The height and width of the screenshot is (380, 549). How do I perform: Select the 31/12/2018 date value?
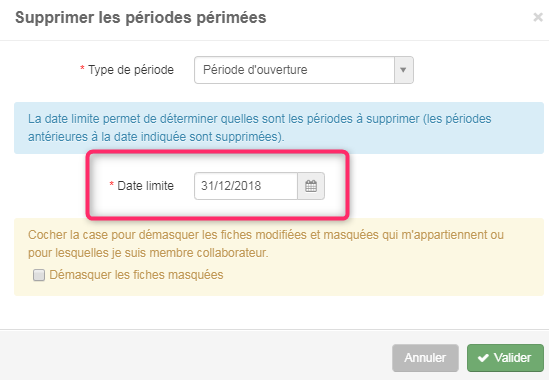coord(231,186)
